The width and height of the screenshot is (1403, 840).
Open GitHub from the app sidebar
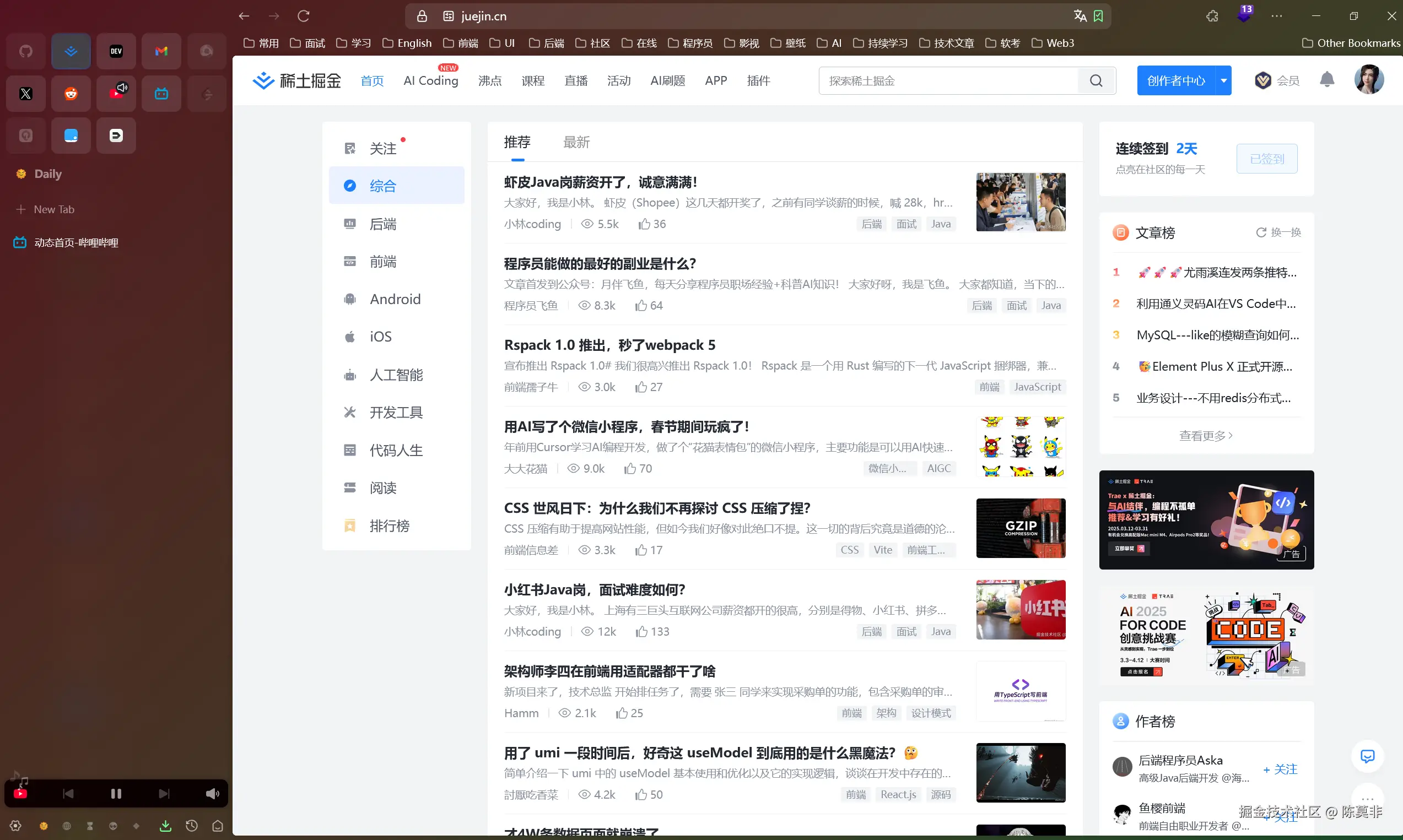click(x=25, y=51)
